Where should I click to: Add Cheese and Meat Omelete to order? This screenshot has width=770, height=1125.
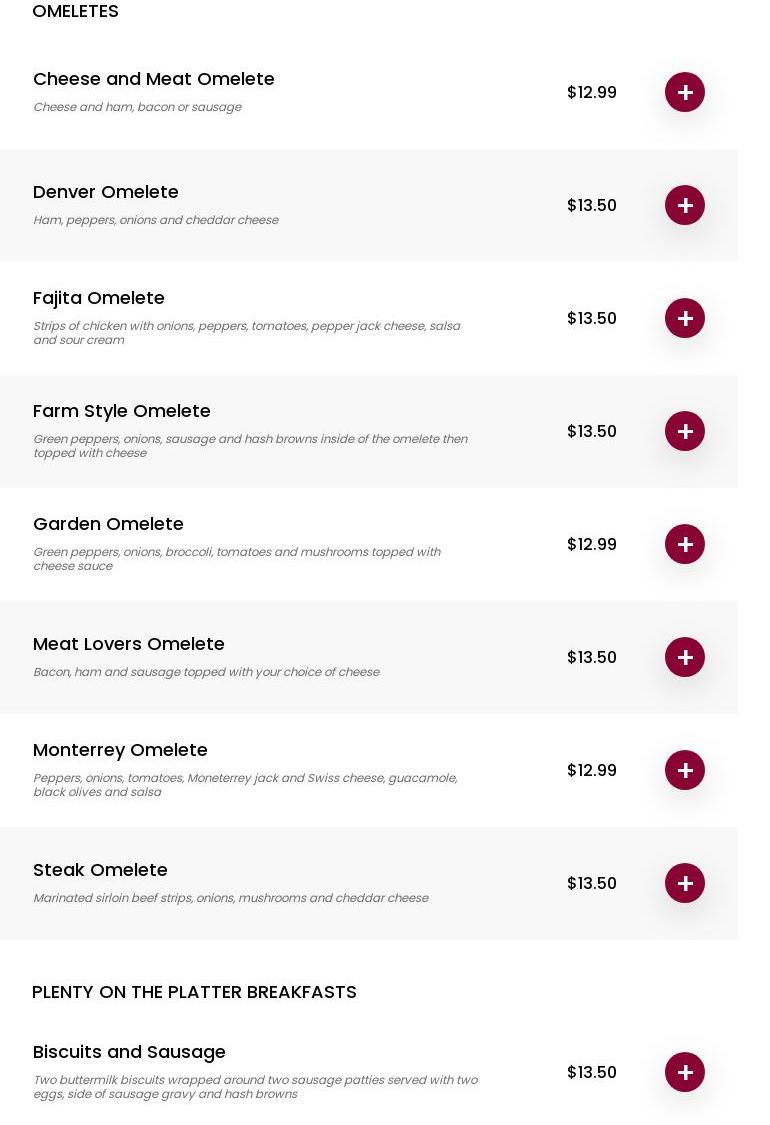(x=685, y=92)
